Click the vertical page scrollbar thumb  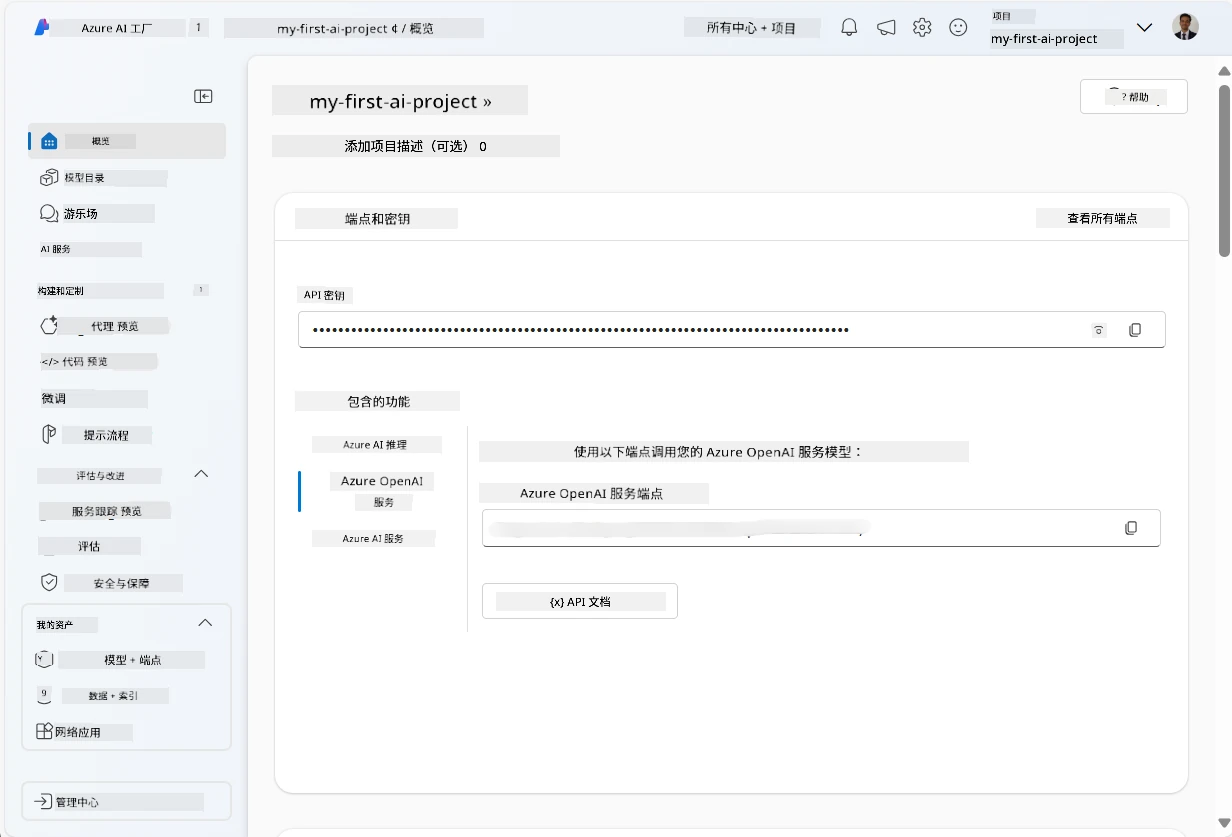[1223, 170]
